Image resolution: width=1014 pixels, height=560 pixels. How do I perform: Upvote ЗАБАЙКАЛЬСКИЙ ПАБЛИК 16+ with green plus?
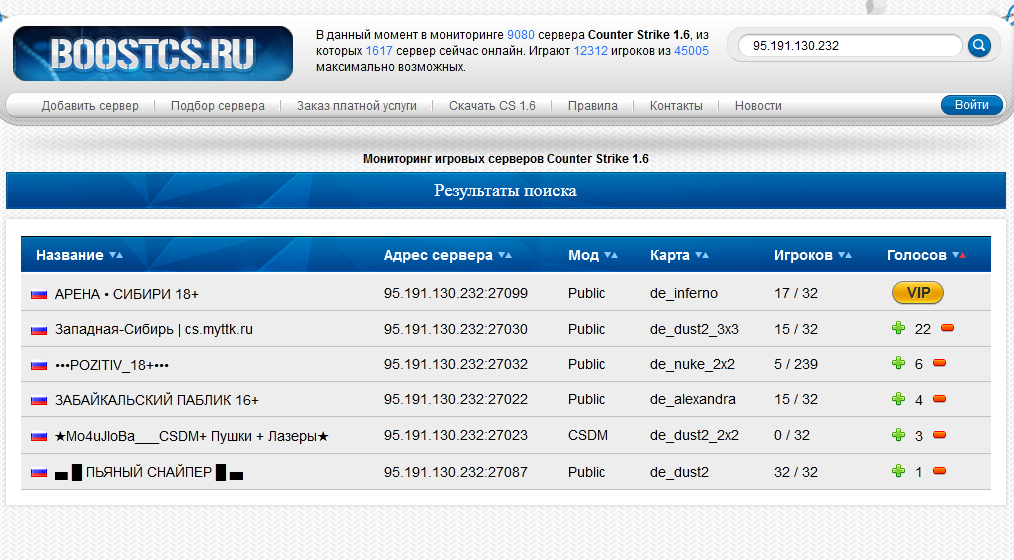(898, 398)
